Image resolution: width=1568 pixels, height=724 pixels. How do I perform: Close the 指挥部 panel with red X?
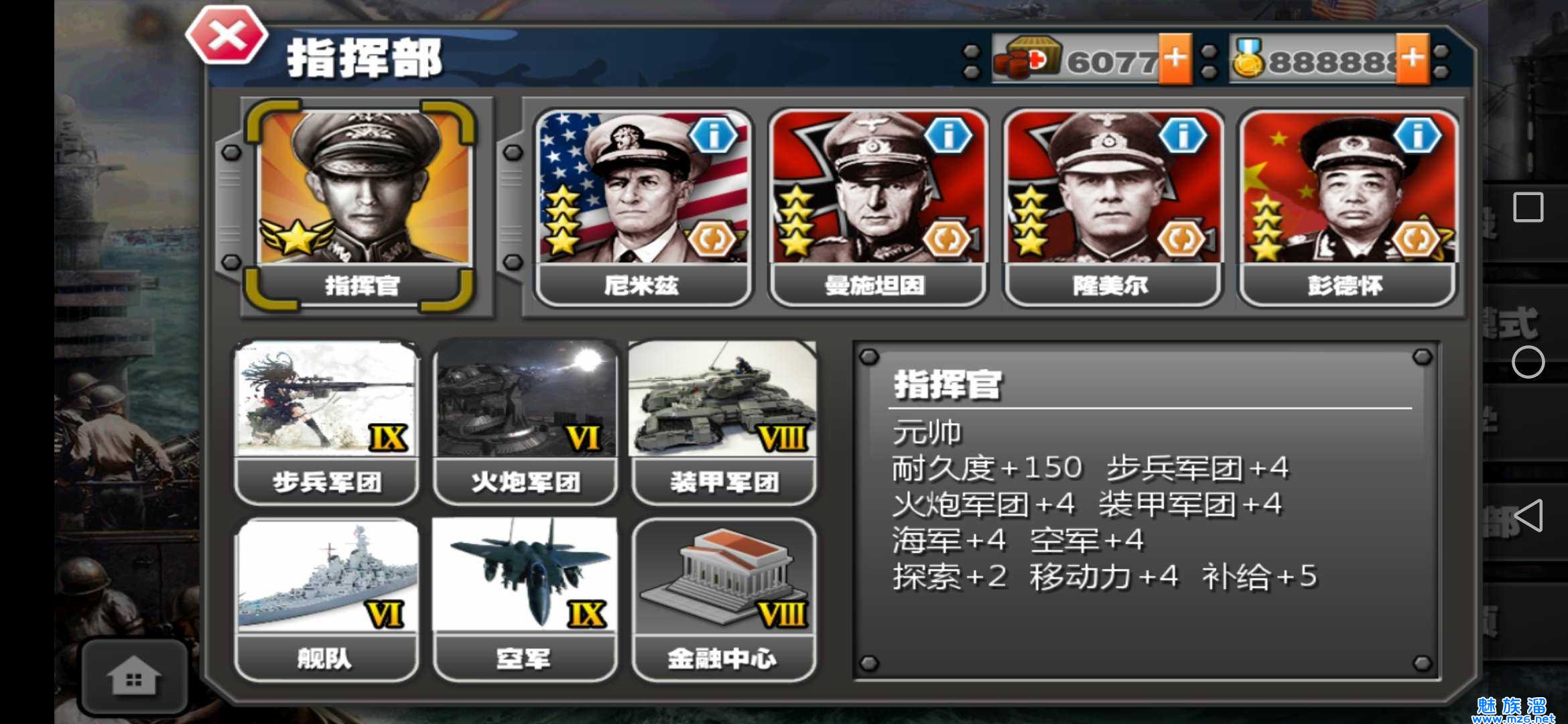(227, 36)
